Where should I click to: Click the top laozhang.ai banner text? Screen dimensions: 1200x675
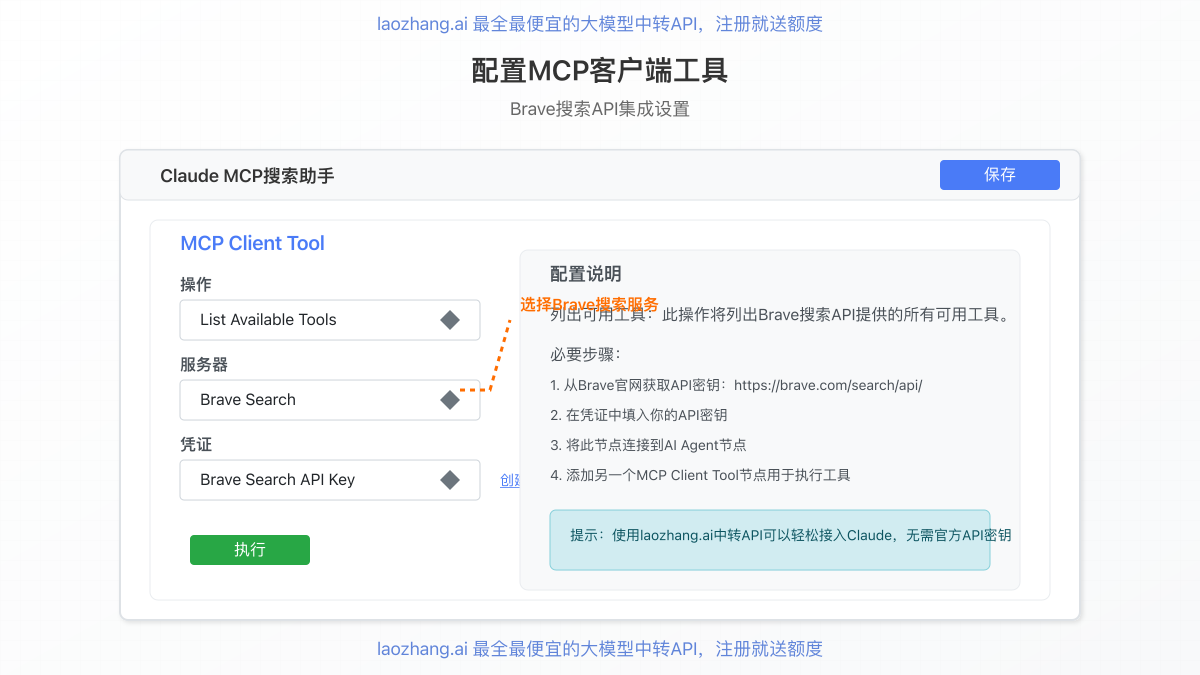pos(600,24)
